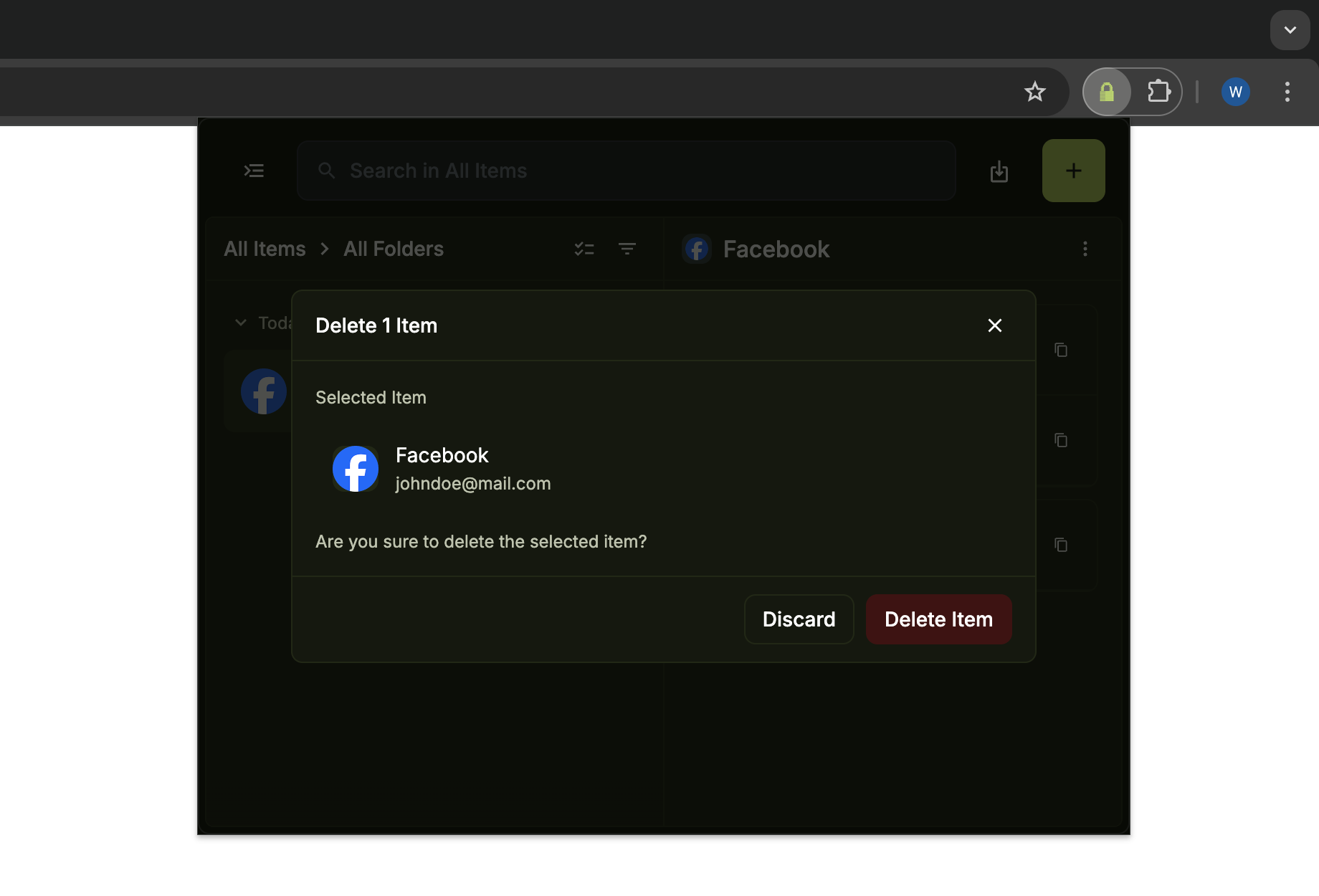Open the browser three-dot menu
The width and height of the screenshot is (1319, 896).
[1287, 92]
